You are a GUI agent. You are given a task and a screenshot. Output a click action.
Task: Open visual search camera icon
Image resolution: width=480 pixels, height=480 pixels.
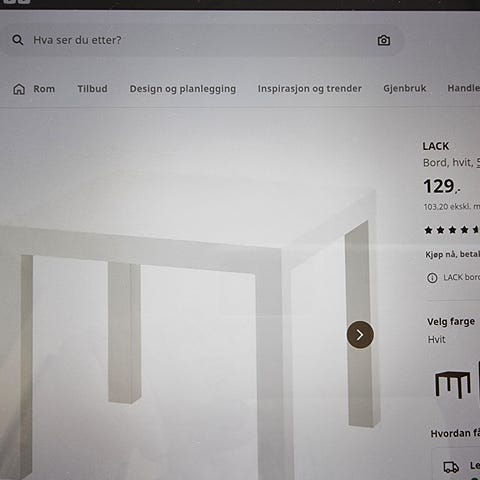384,40
